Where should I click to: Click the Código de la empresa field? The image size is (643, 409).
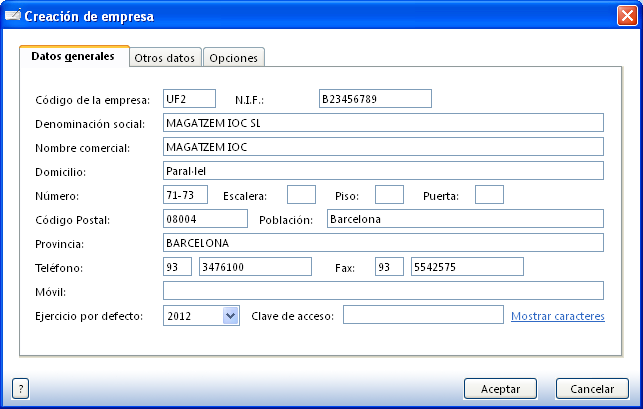click(x=188, y=98)
